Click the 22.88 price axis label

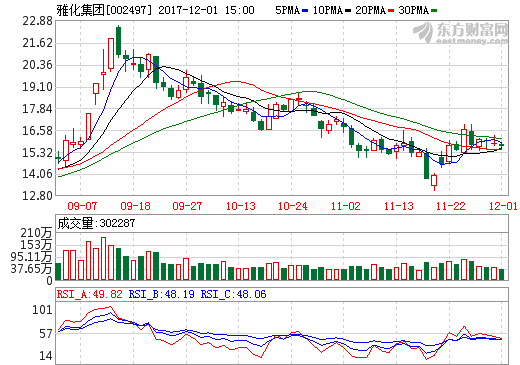point(37,21)
